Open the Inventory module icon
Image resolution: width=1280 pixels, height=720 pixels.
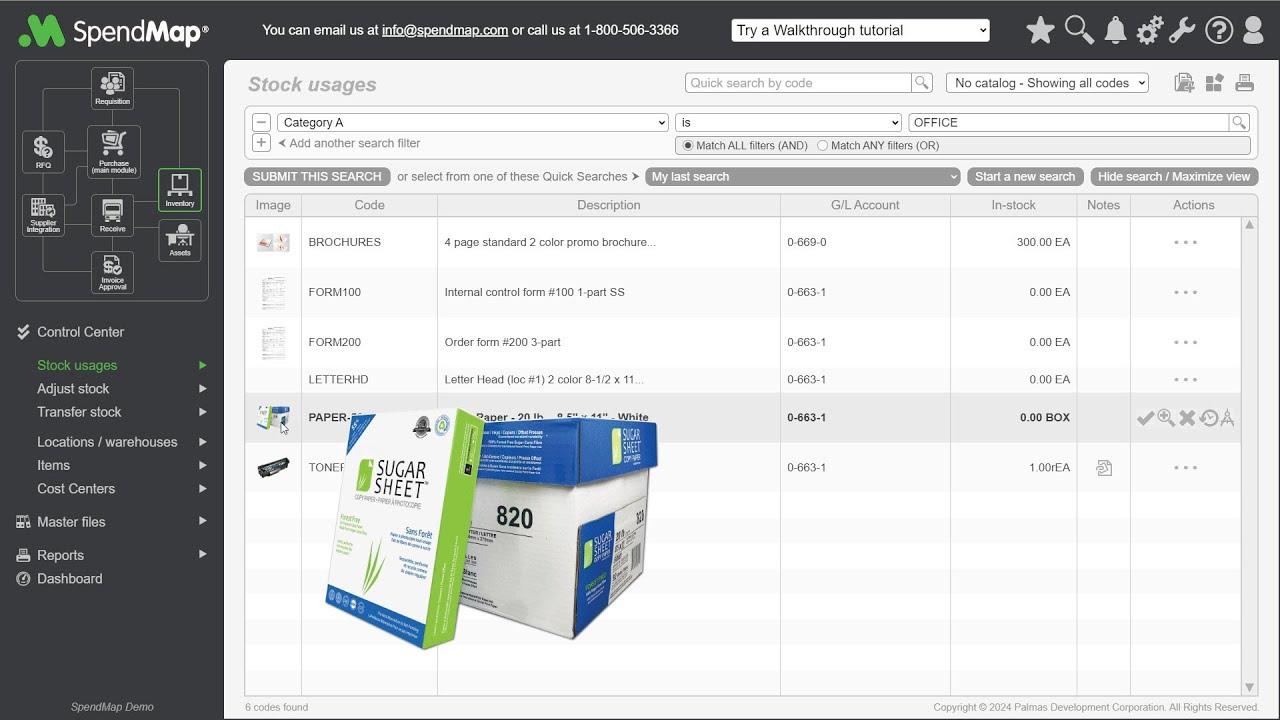pos(180,190)
